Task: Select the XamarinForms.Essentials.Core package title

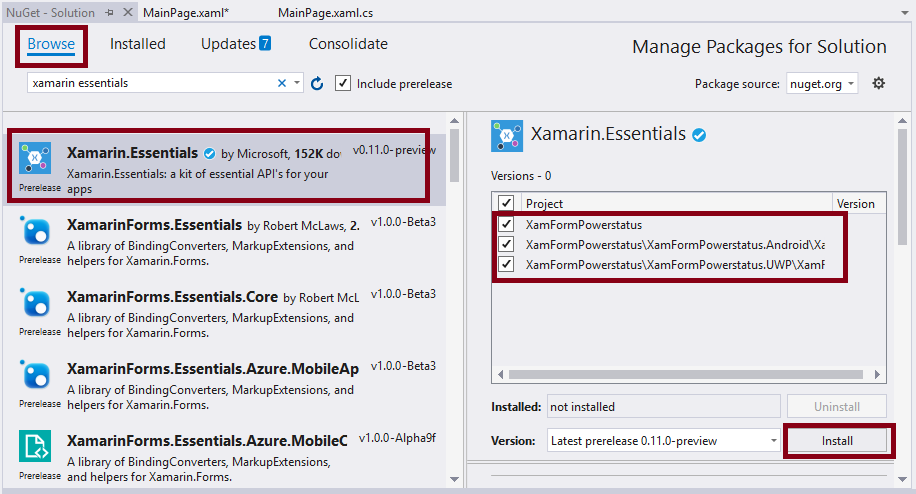Action: pyautogui.click(x=172, y=297)
